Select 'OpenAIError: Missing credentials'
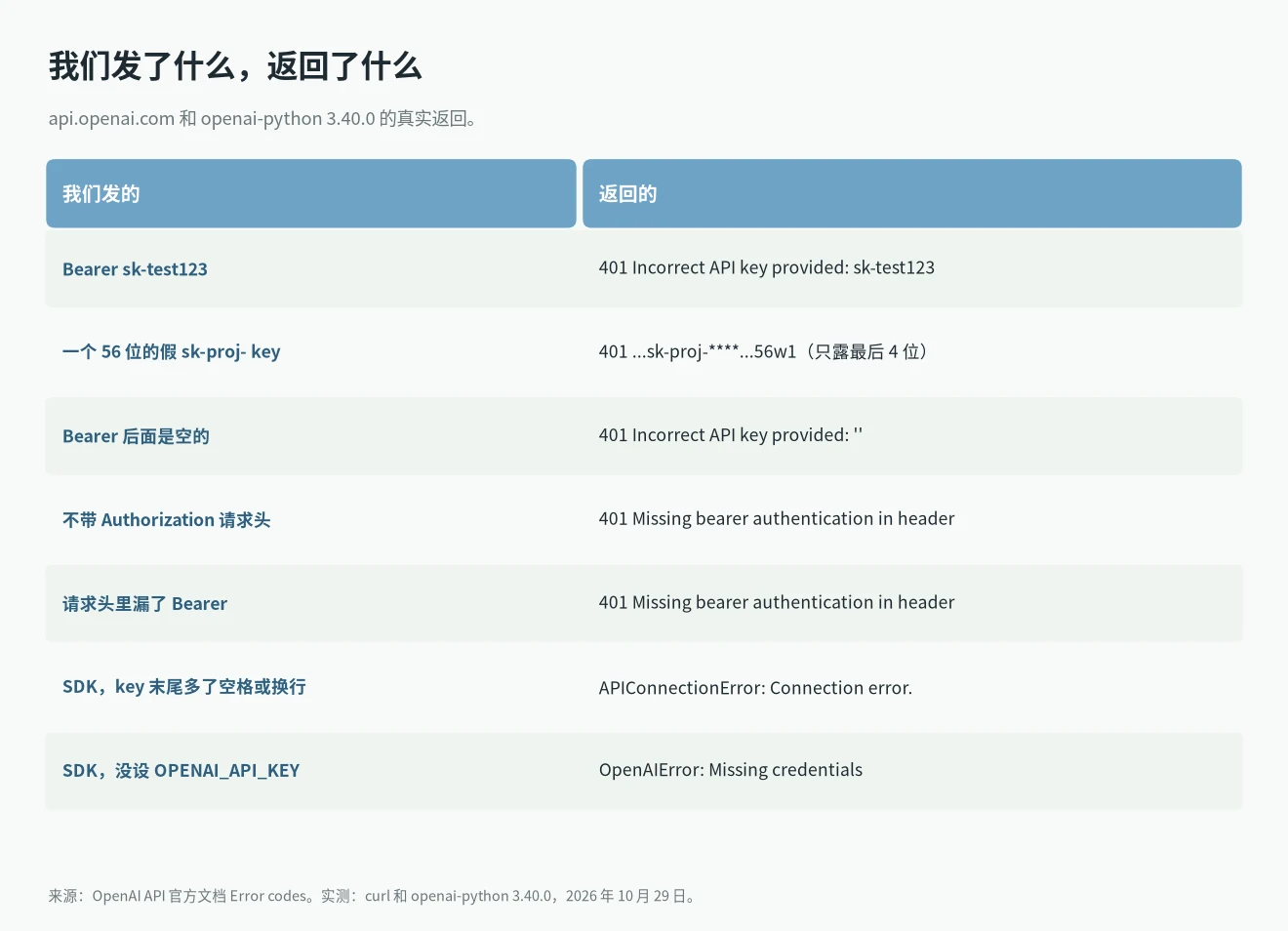Image resolution: width=1288 pixels, height=931 pixels. (x=731, y=770)
